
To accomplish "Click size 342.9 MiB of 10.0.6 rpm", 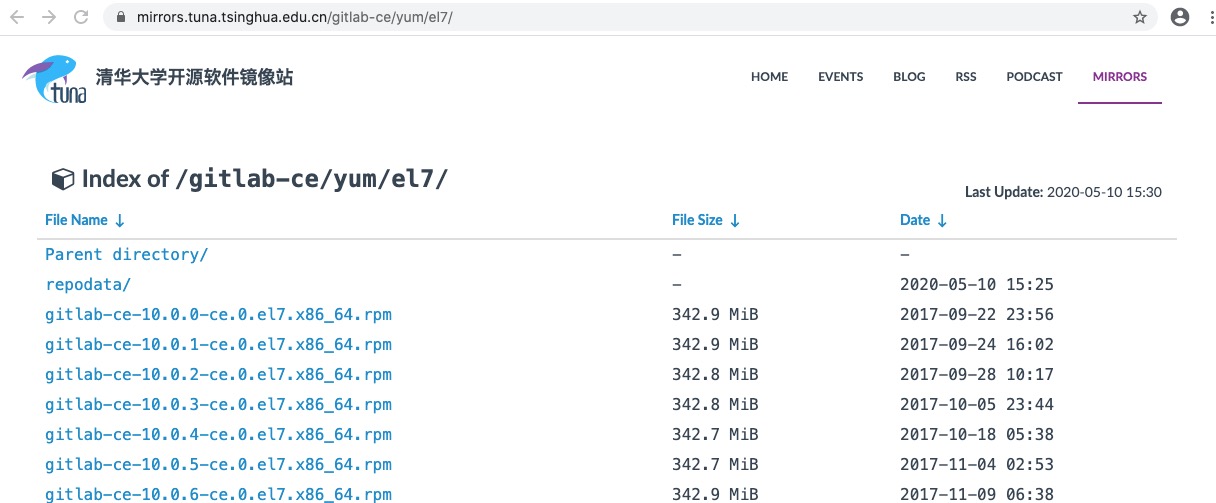I will [715, 494].
